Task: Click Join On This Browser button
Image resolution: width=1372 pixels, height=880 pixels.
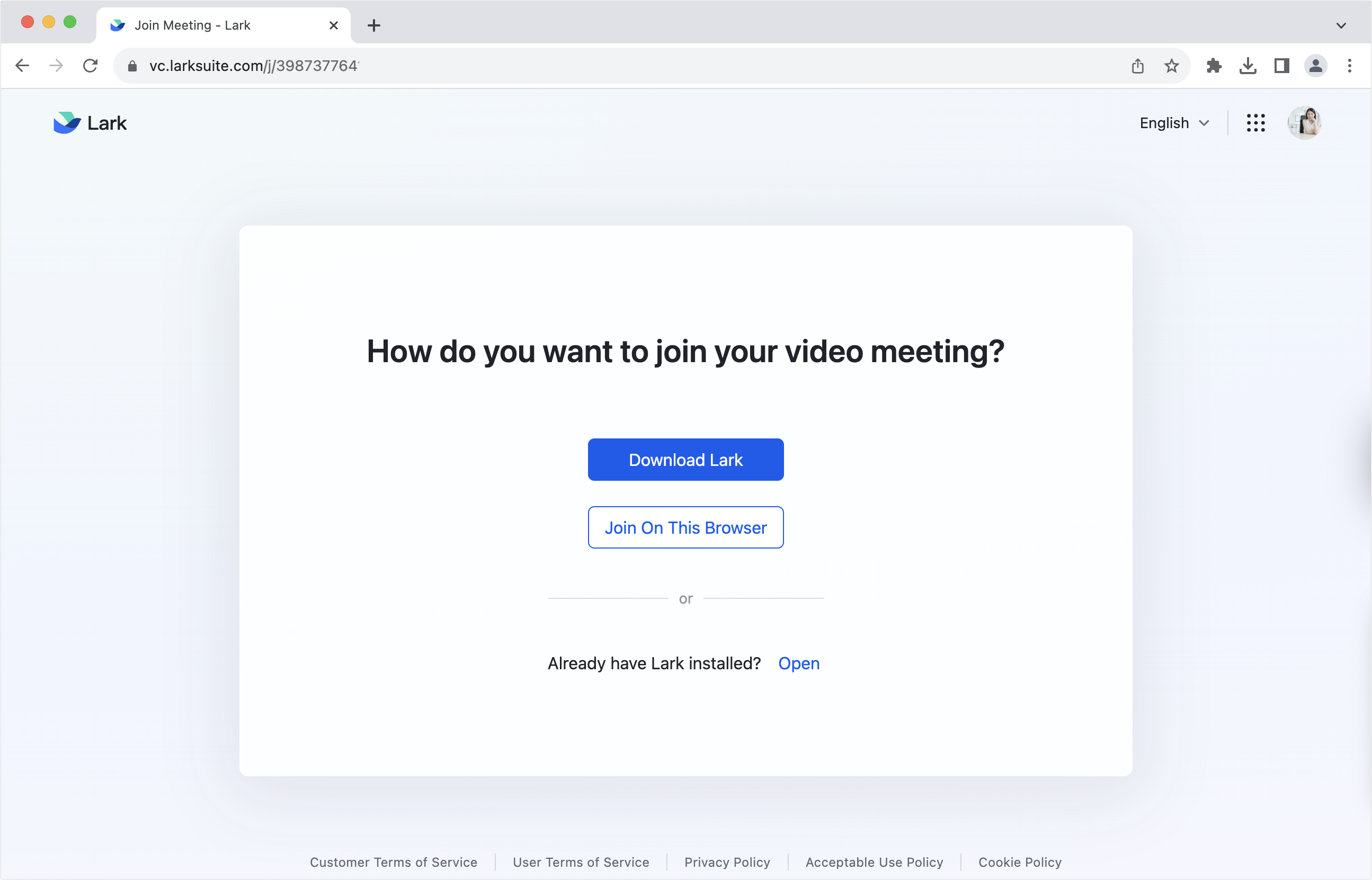Action: coord(685,527)
